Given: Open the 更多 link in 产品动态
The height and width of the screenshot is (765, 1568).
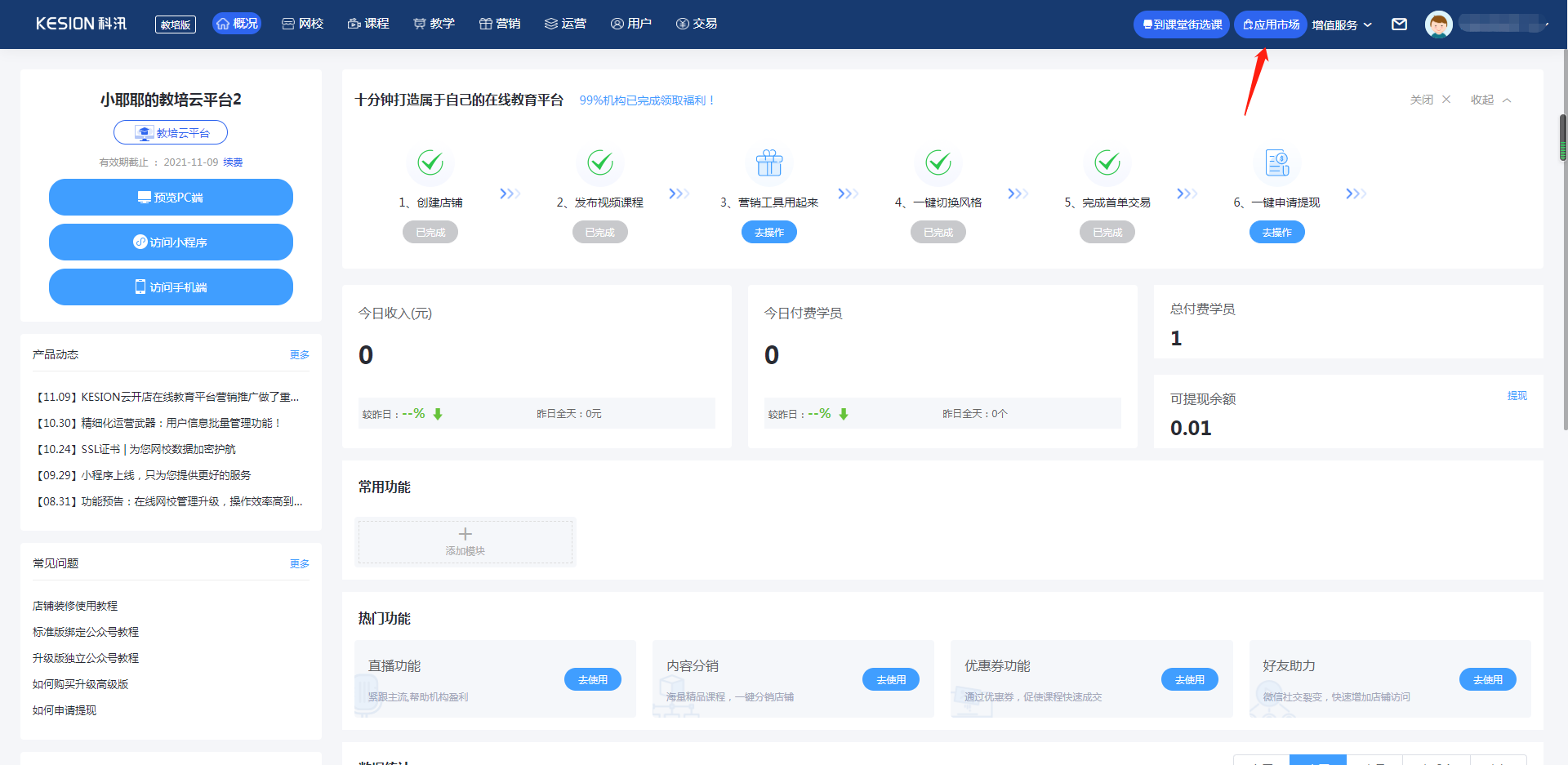Looking at the screenshot, I should (299, 355).
